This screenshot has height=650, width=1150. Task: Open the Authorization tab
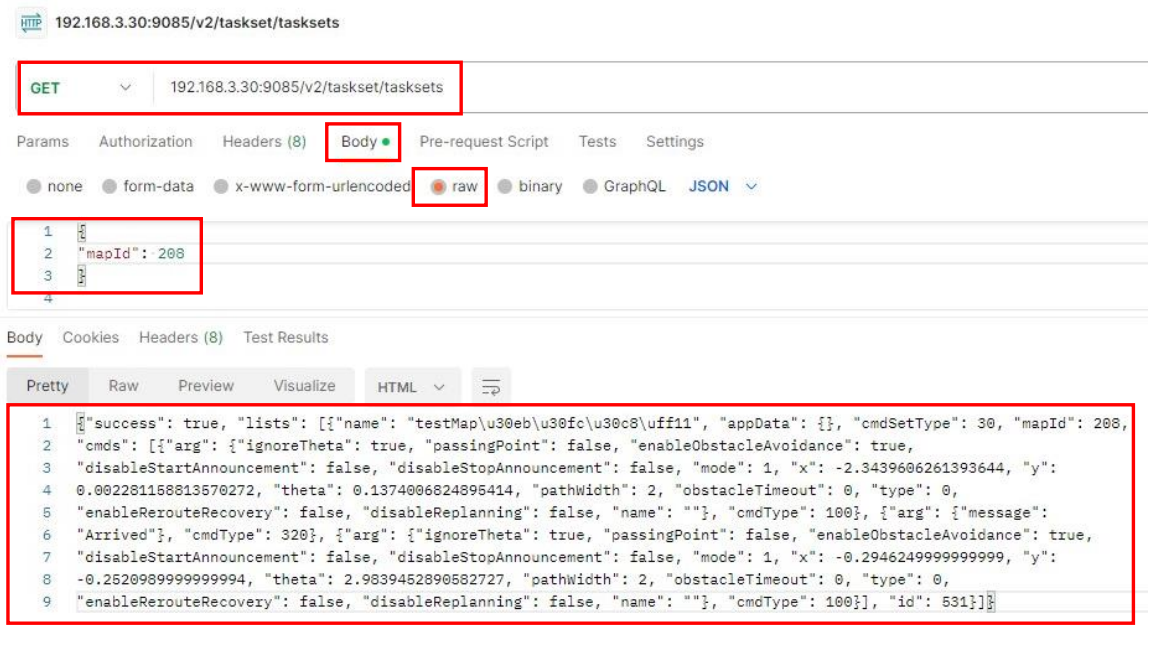(145, 142)
